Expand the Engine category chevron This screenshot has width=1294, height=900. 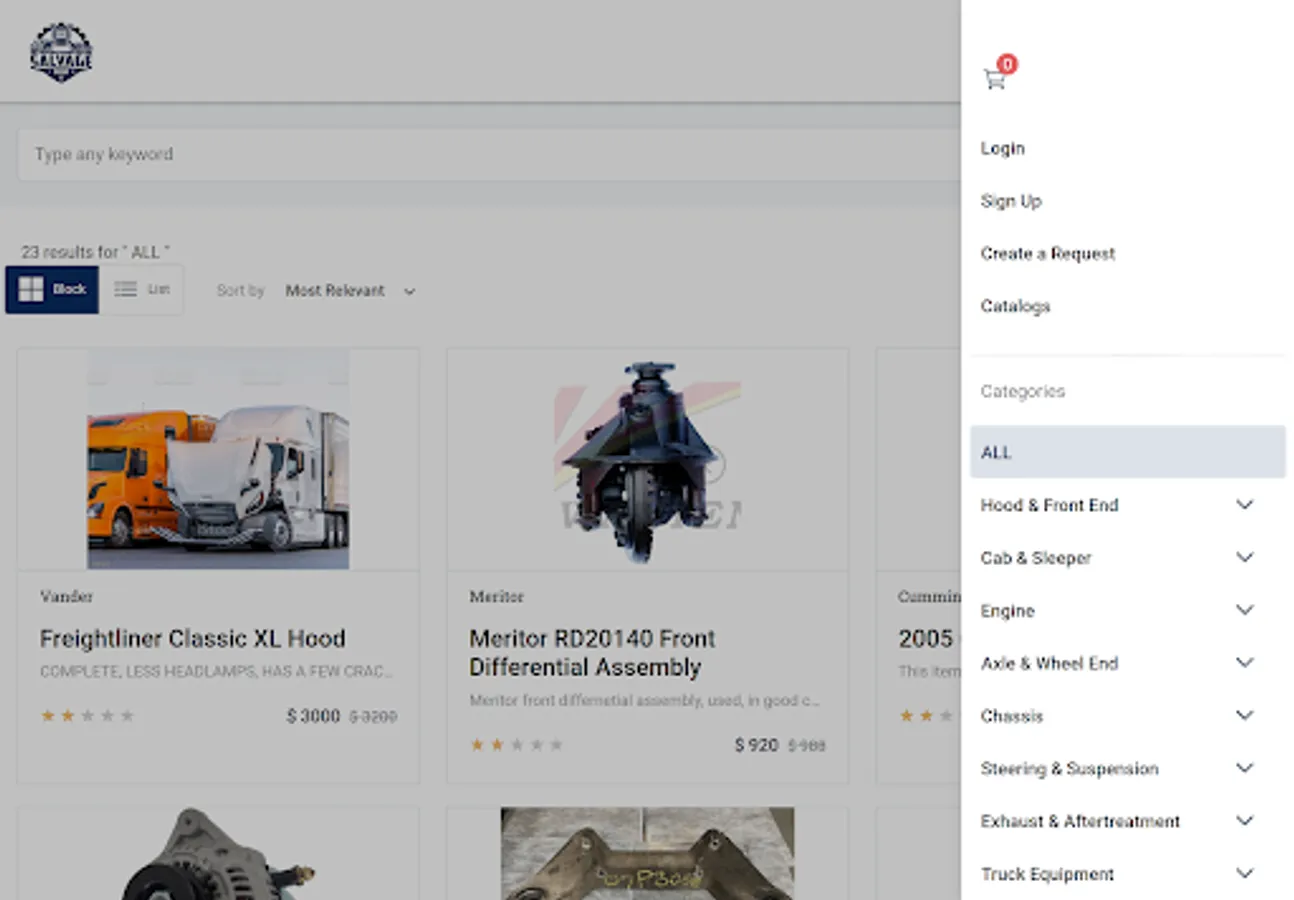point(1244,610)
